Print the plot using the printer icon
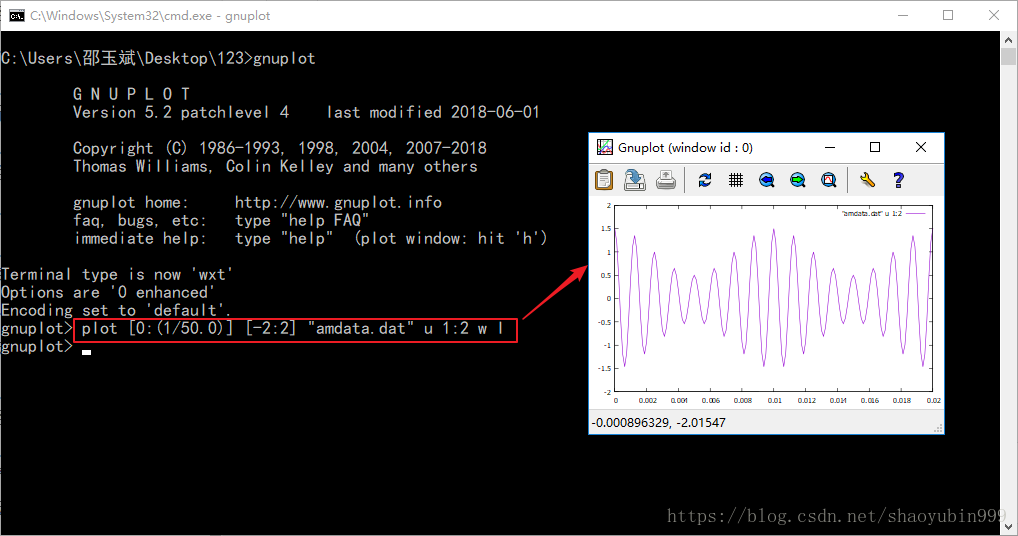Viewport: 1018px width, 536px height. point(666,180)
